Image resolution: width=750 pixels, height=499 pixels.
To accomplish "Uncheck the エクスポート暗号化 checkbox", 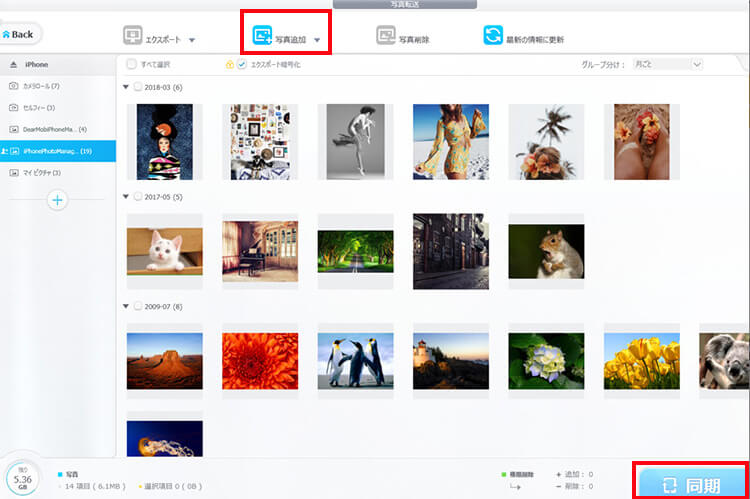I will tap(241, 64).
